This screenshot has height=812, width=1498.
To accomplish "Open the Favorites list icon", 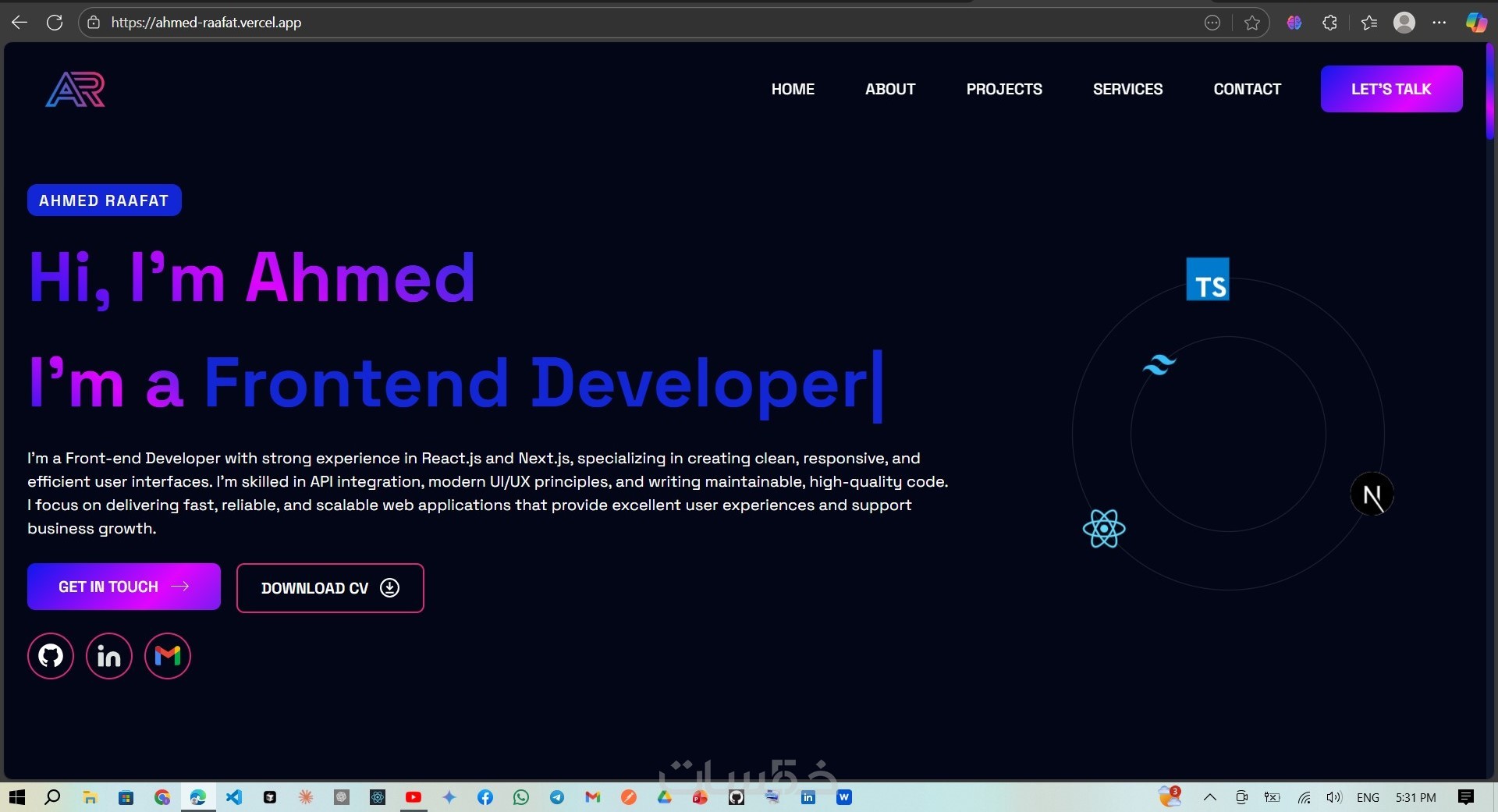I will 1369,23.
